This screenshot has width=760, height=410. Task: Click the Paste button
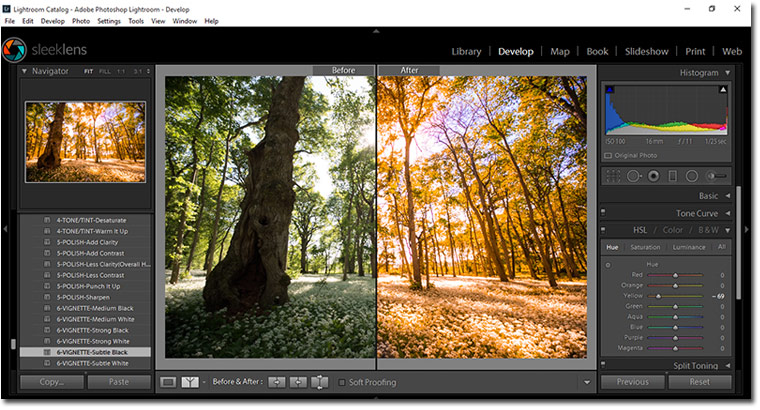coord(119,382)
